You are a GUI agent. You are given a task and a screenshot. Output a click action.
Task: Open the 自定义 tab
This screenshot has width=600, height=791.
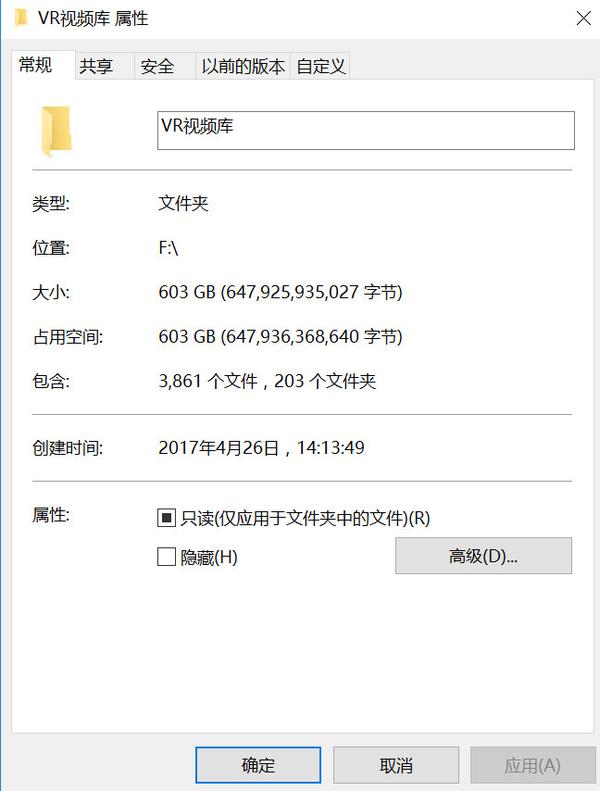click(320, 66)
